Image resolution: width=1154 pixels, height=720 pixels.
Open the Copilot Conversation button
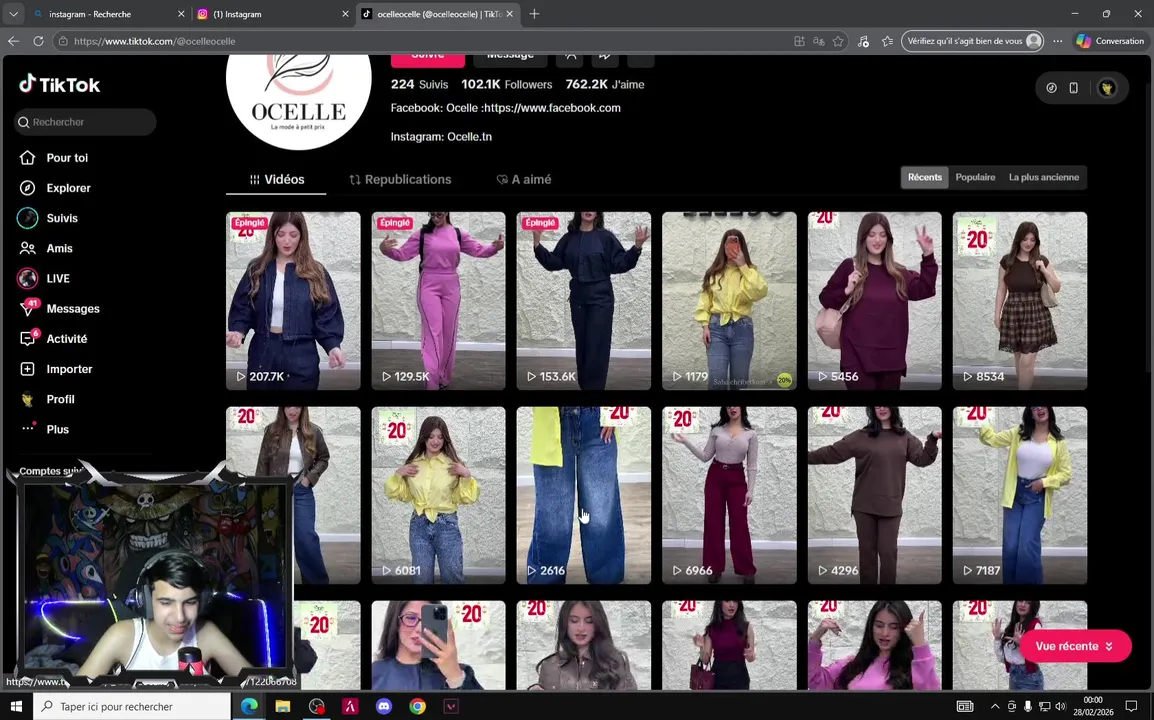click(x=1110, y=41)
